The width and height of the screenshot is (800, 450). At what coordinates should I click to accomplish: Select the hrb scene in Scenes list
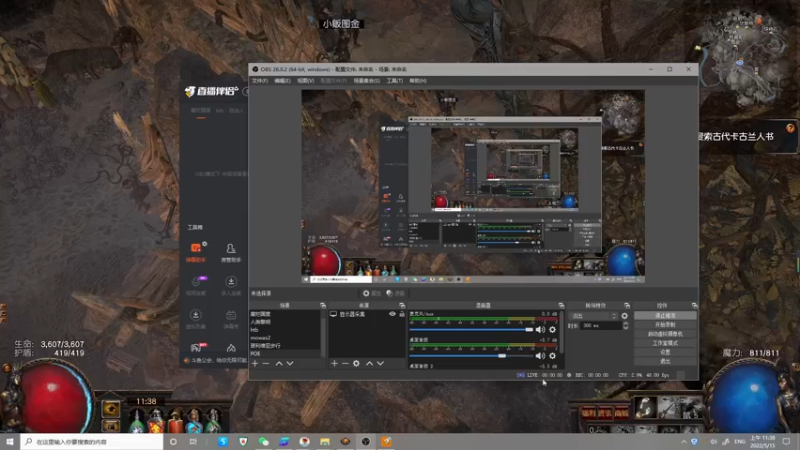point(285,330)
